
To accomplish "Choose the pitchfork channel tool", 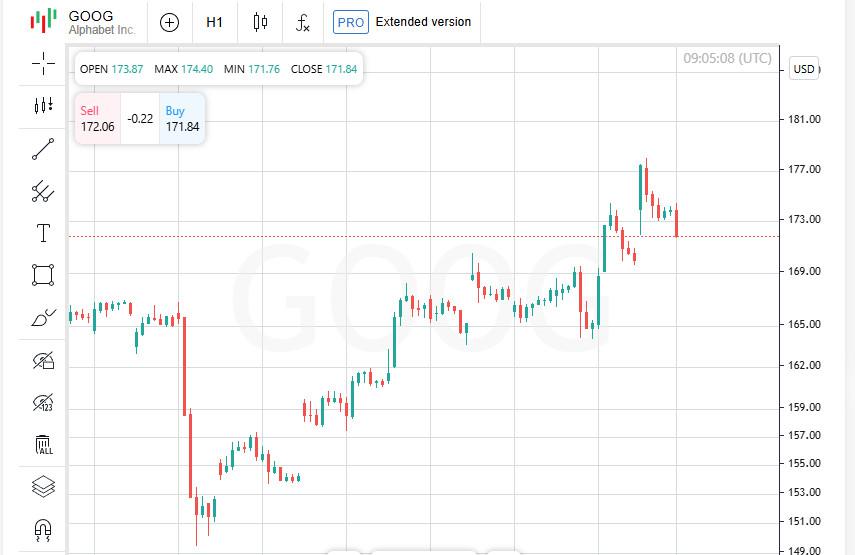I will 43,191.
